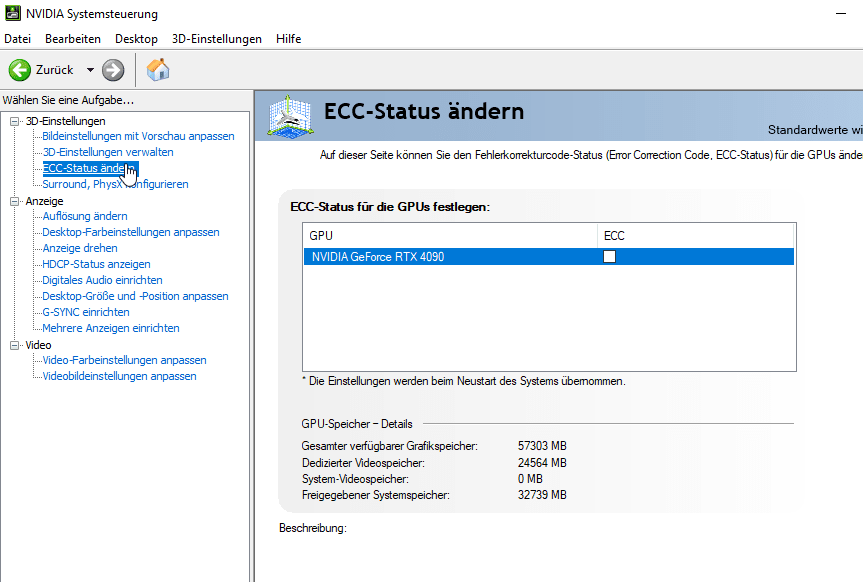Open HDCP-Status anzeigen task
This screenshot has width=863, height=582.
pos(96,264)
